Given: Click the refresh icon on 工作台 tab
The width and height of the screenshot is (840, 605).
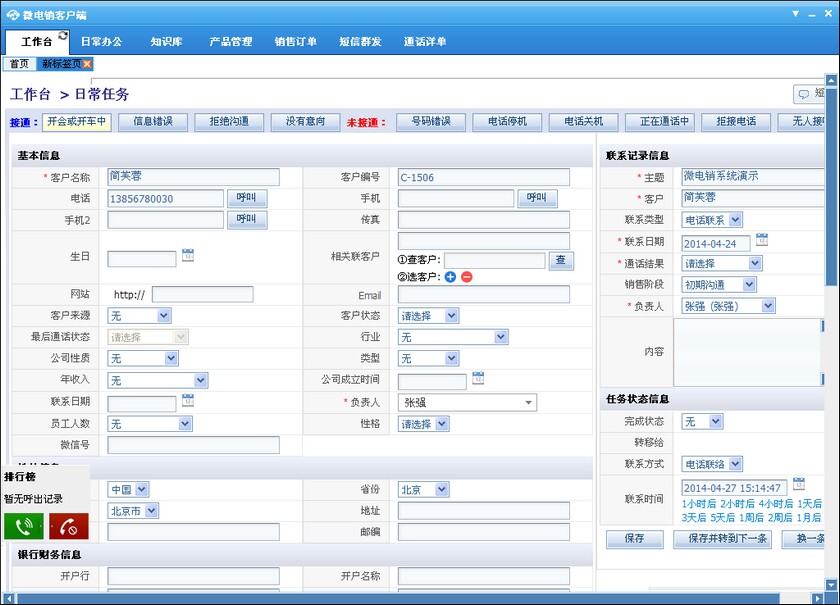Looking at the screenshot, I should click(63, 35).
